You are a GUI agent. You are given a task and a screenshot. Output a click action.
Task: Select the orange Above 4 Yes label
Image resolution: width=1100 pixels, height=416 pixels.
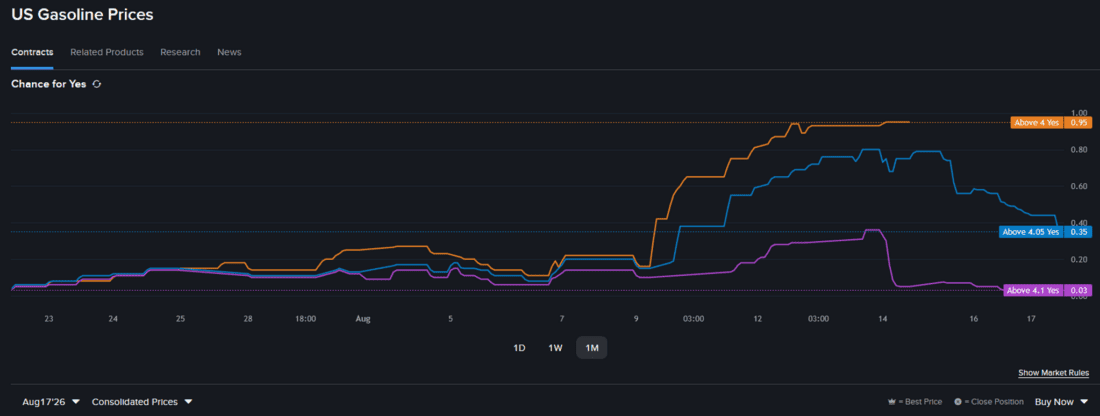coord(1036,122)
